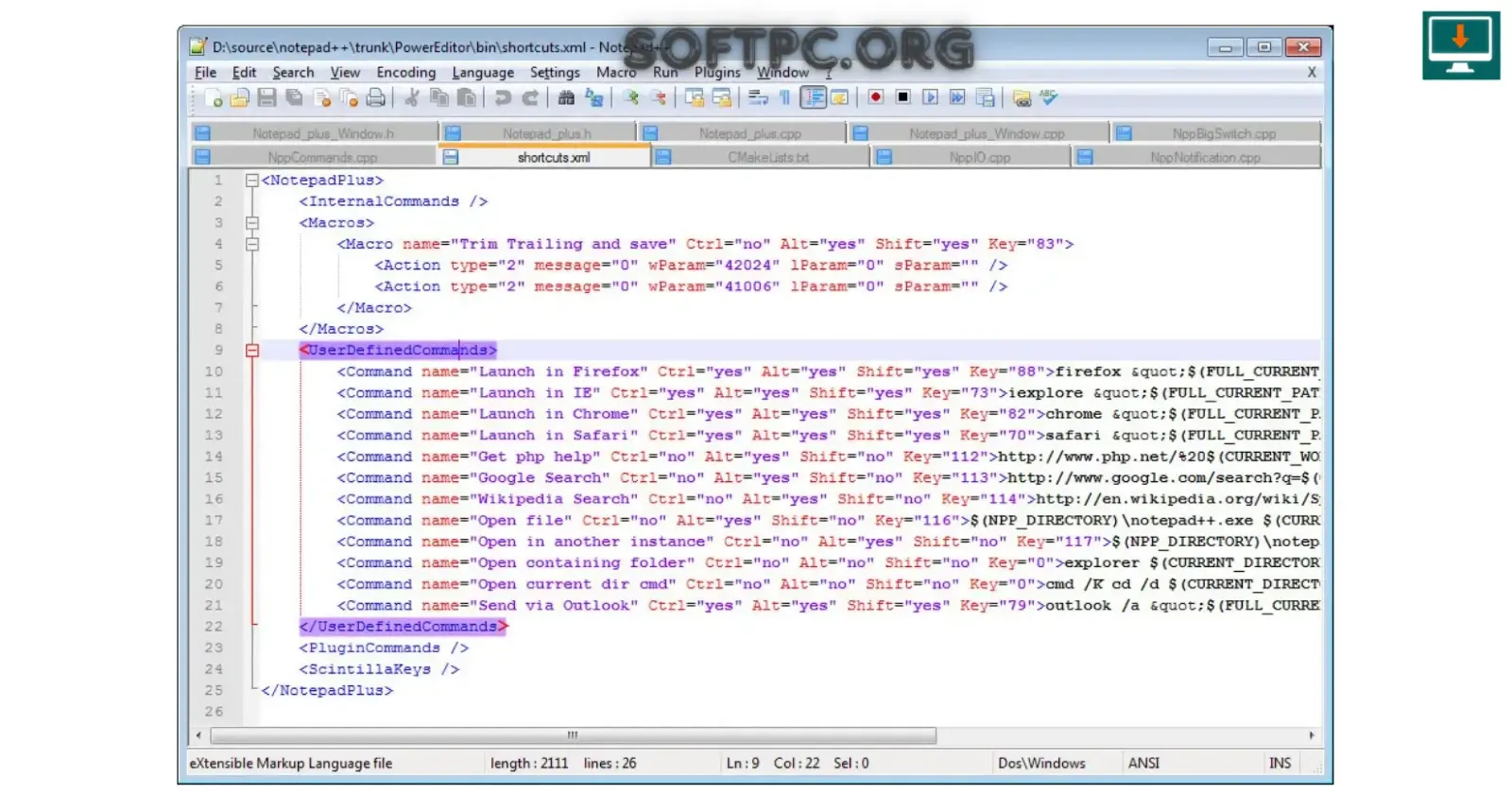1512x811 pixels.
Task: Start macro recording with the red dot icon
Action: (x=876, y=96)
